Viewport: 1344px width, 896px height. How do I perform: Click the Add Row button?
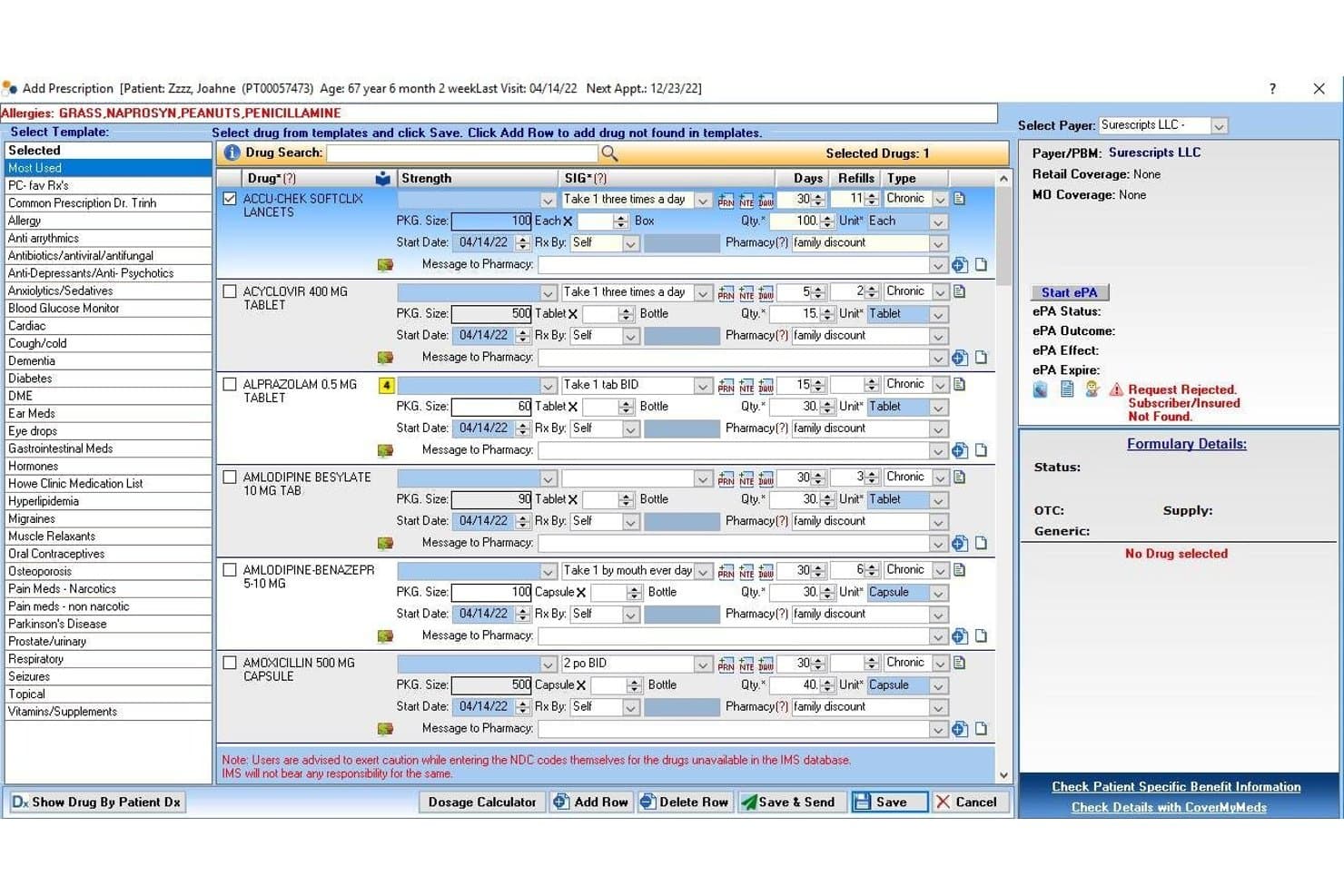point(591,802)
